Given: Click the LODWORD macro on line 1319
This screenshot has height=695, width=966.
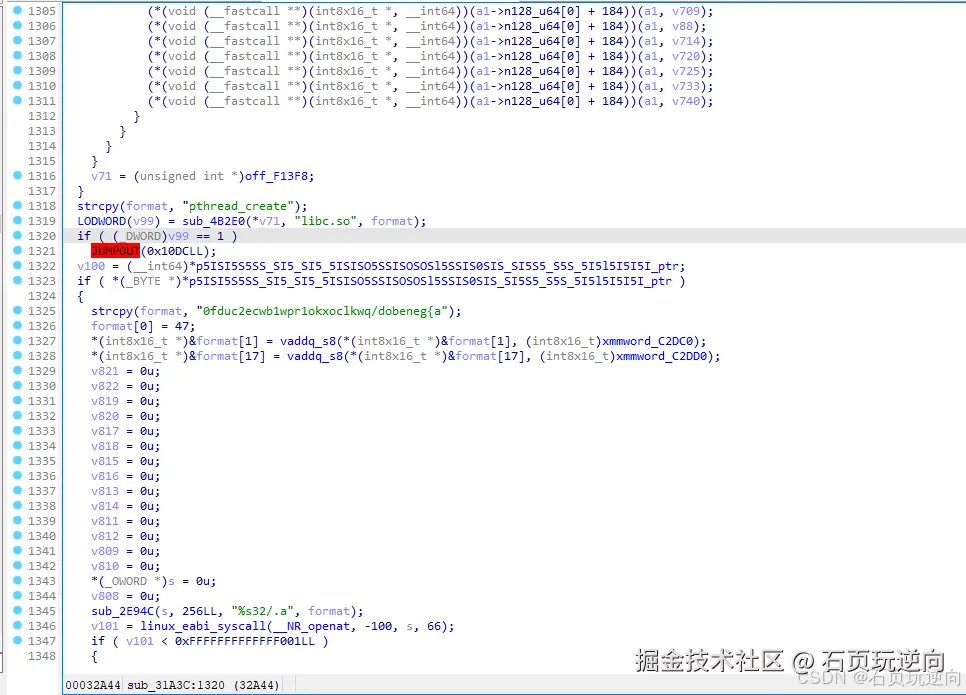Looking at the screenshot, I should pyautogui.click(x=102, y=221).
